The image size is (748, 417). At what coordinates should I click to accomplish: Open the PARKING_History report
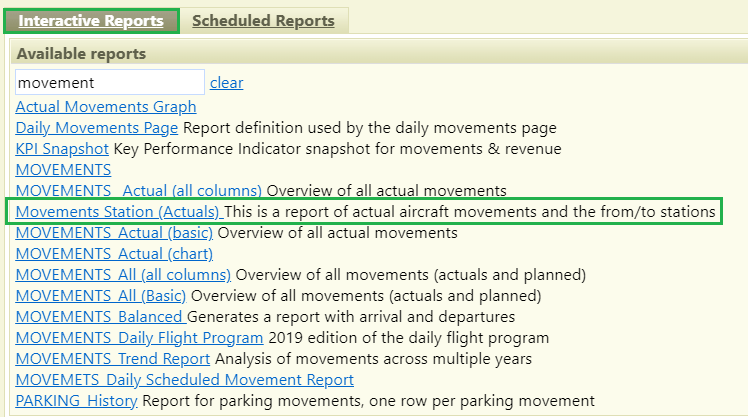click(76, 401)
